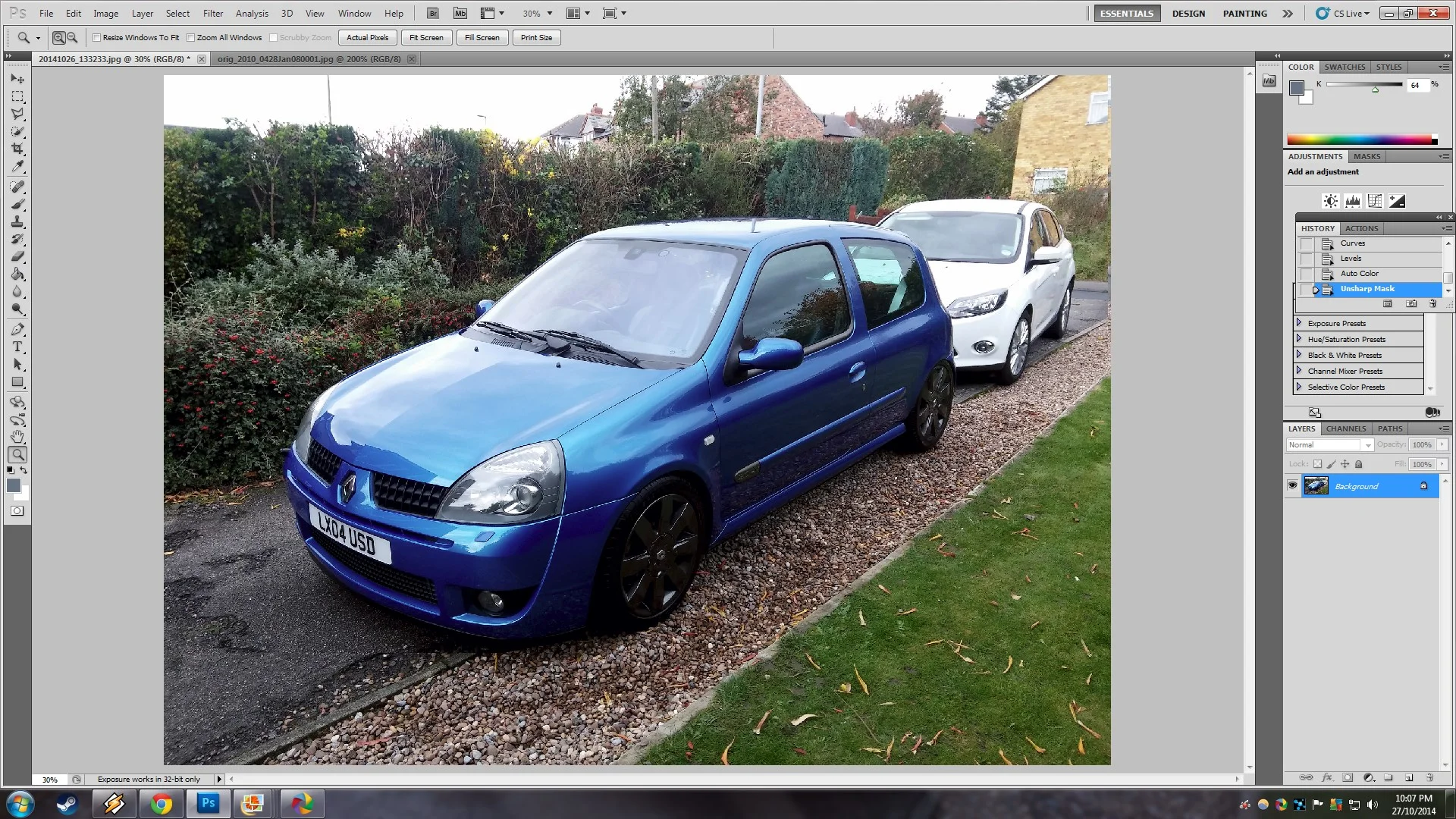Select the Clone Stamp tool
1456x819 pixels.
[x=17, y=222]
